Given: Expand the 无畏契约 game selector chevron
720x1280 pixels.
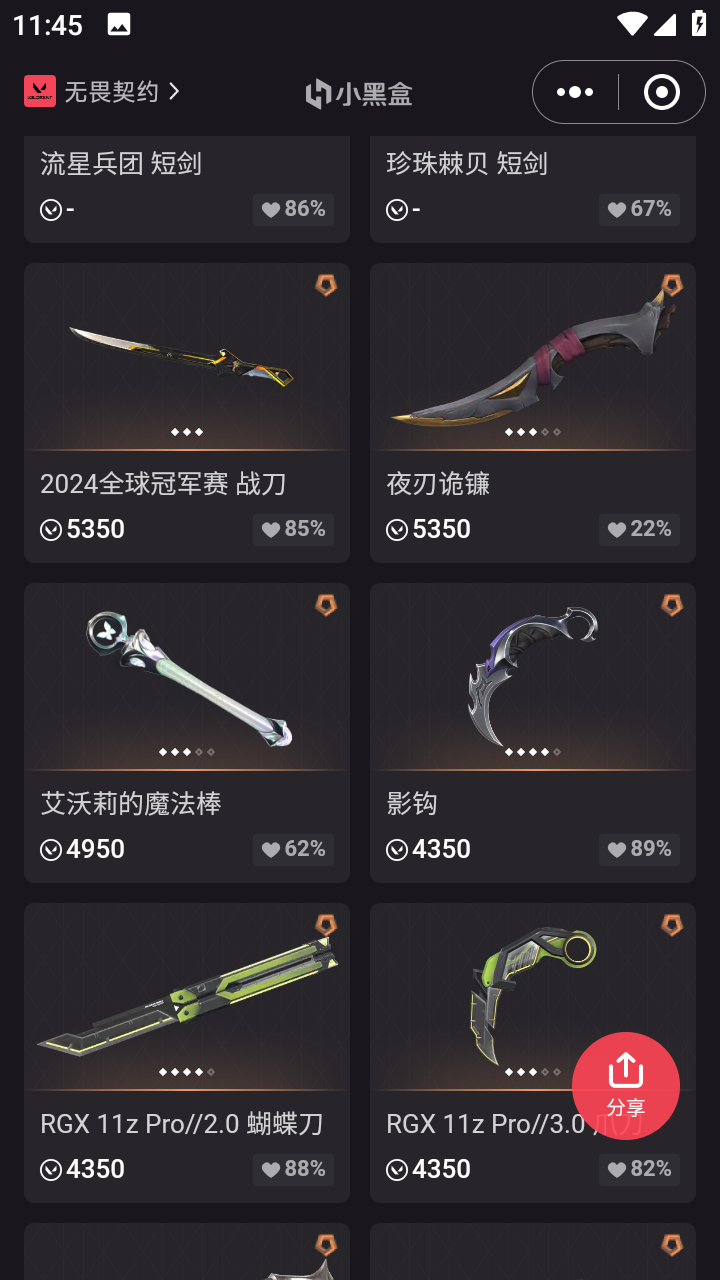Looking at the screenshot, I should [175, 91].
